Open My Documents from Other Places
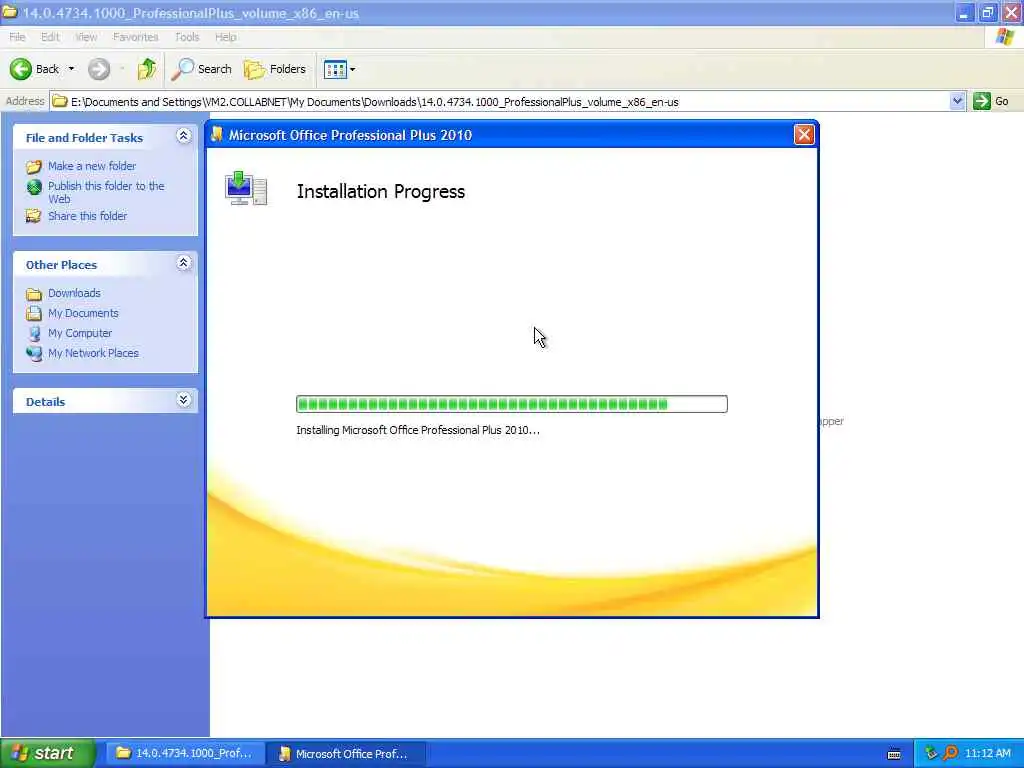The width and height of the screenshot is (1024, 768). [83, 313]
